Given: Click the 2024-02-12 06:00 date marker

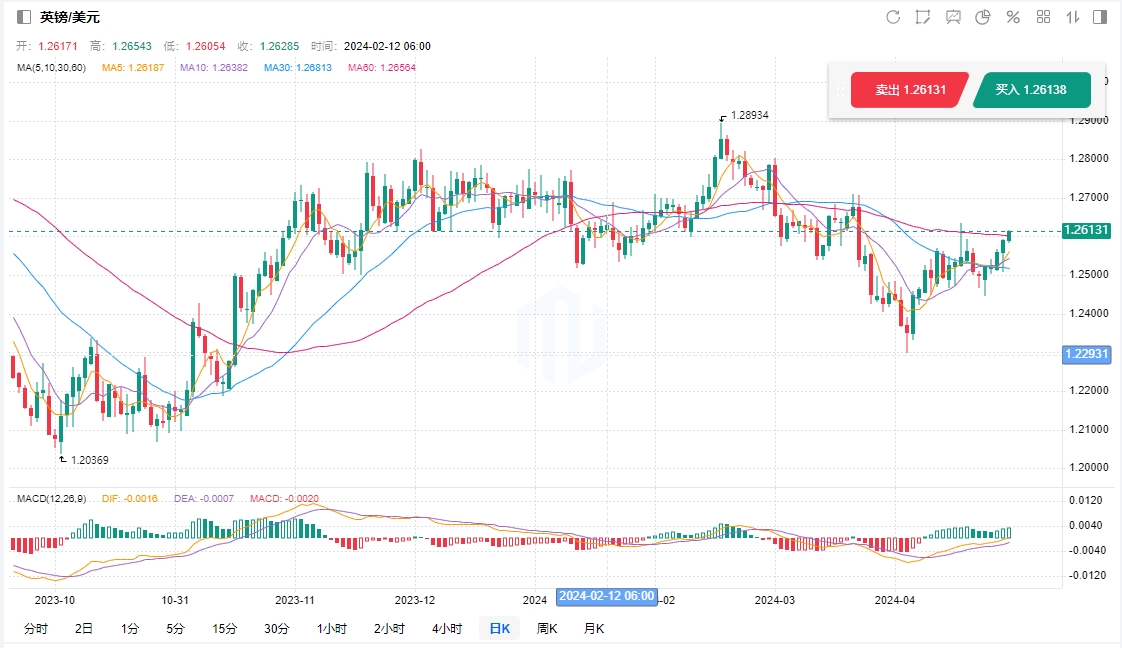Looking at the screenshot, I should click(x=606, y=597).
